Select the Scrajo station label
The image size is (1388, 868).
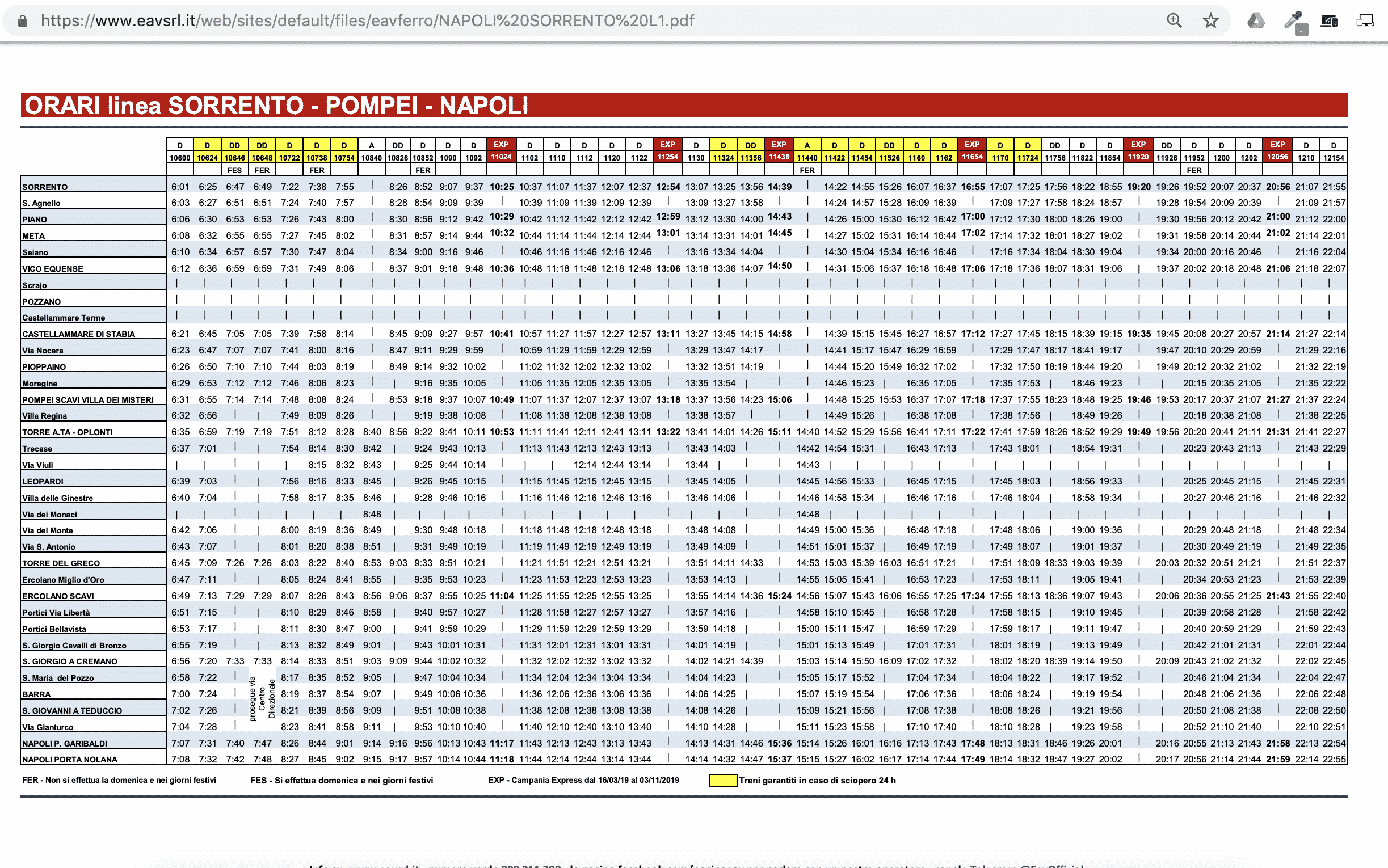(35, 285)
